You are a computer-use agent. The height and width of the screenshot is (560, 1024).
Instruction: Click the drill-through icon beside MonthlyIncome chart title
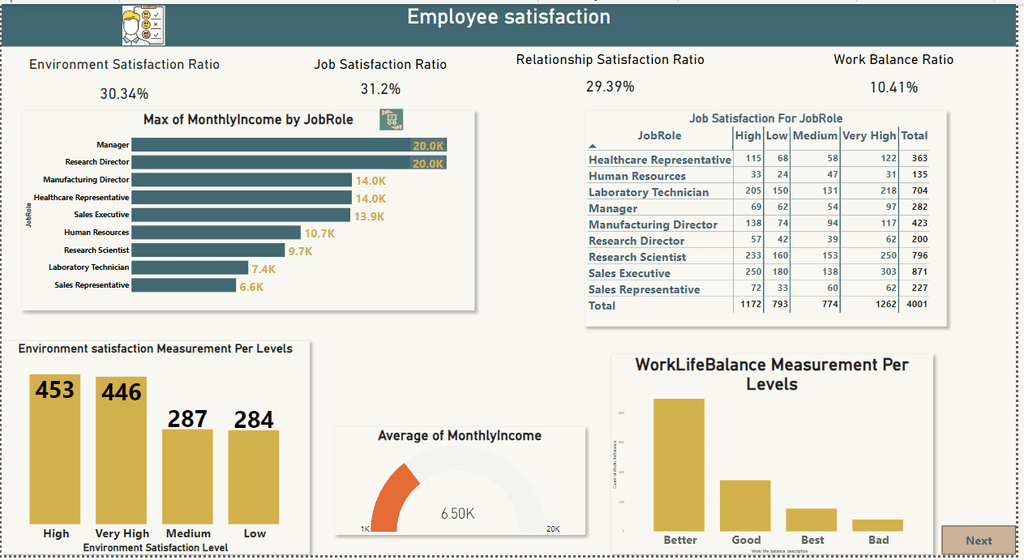(391, 119)
